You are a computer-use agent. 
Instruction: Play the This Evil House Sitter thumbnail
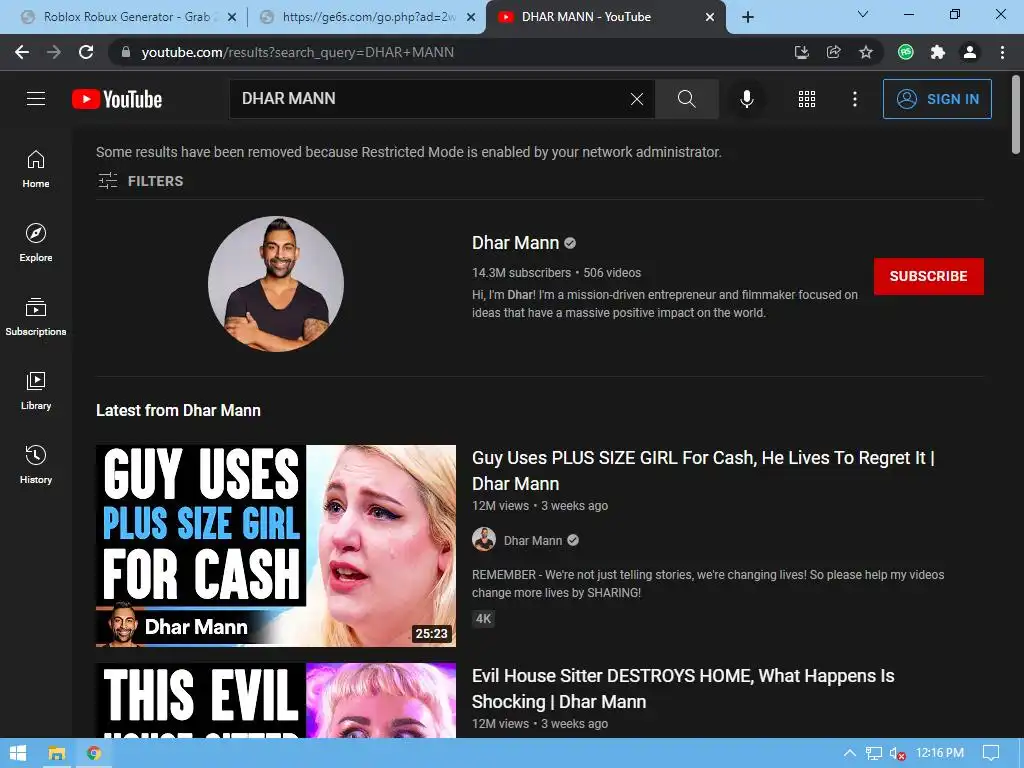click(x=276, y=700)
